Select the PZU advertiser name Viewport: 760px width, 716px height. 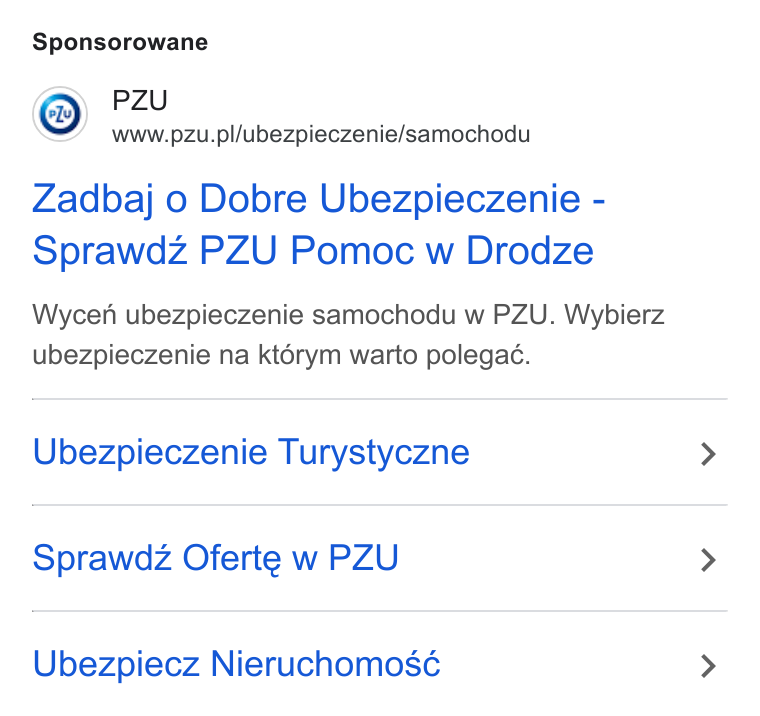[x=140, y=101]
